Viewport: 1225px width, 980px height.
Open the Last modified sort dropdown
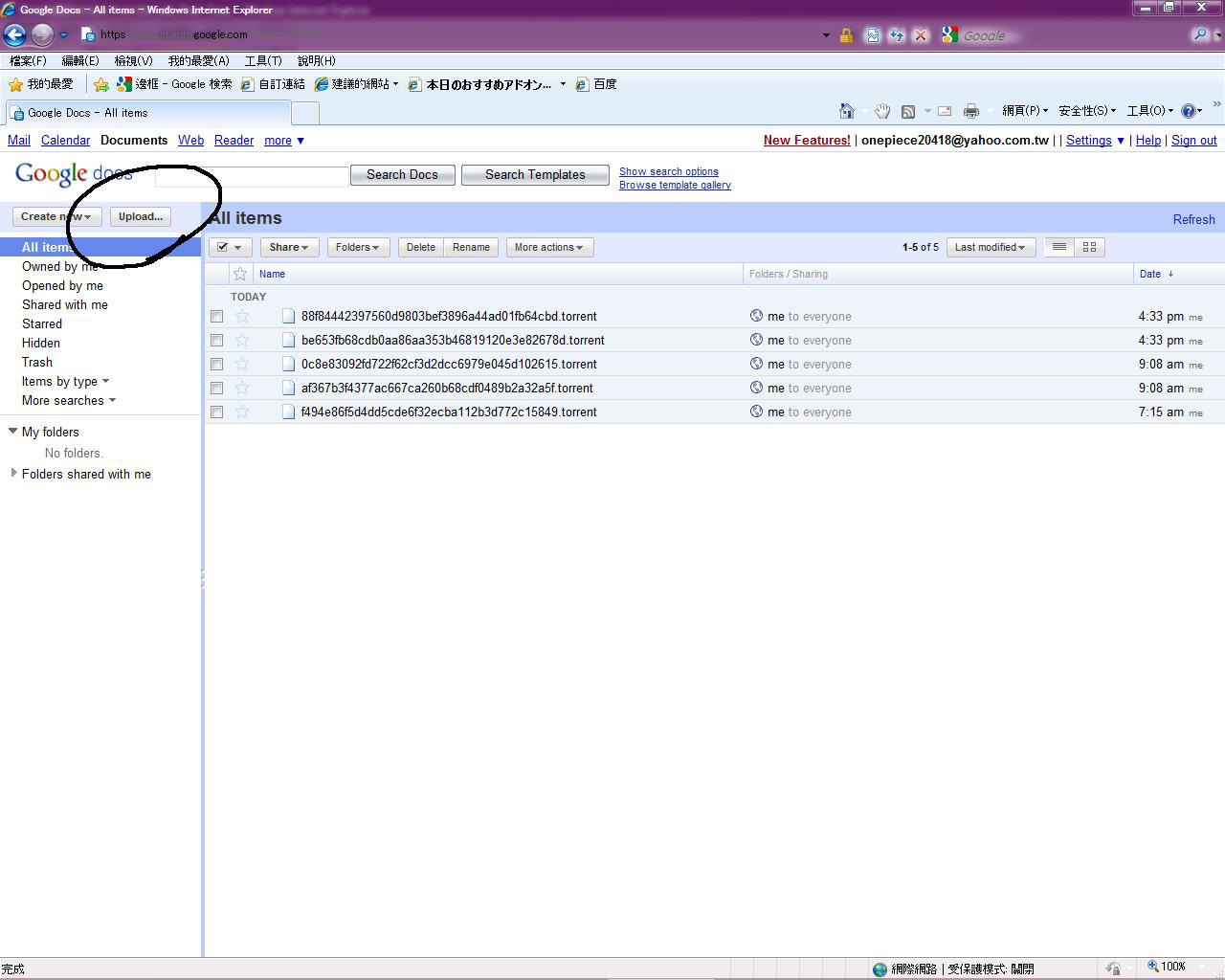click(991, 247)
